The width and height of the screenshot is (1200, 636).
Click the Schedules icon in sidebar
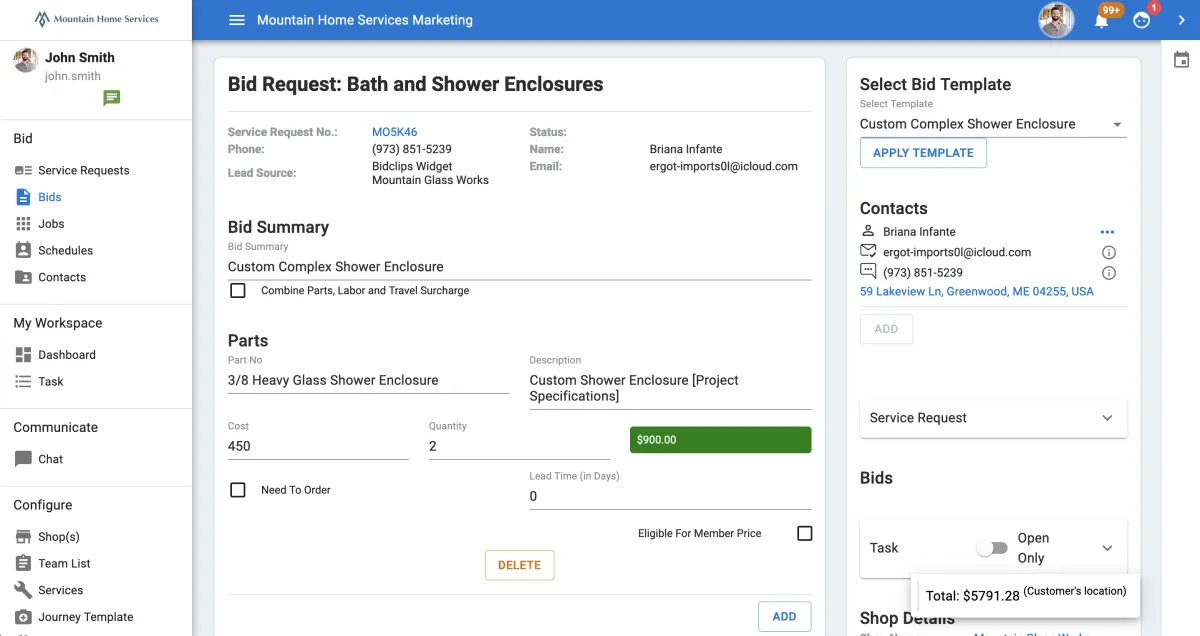[x=23, y=251]
